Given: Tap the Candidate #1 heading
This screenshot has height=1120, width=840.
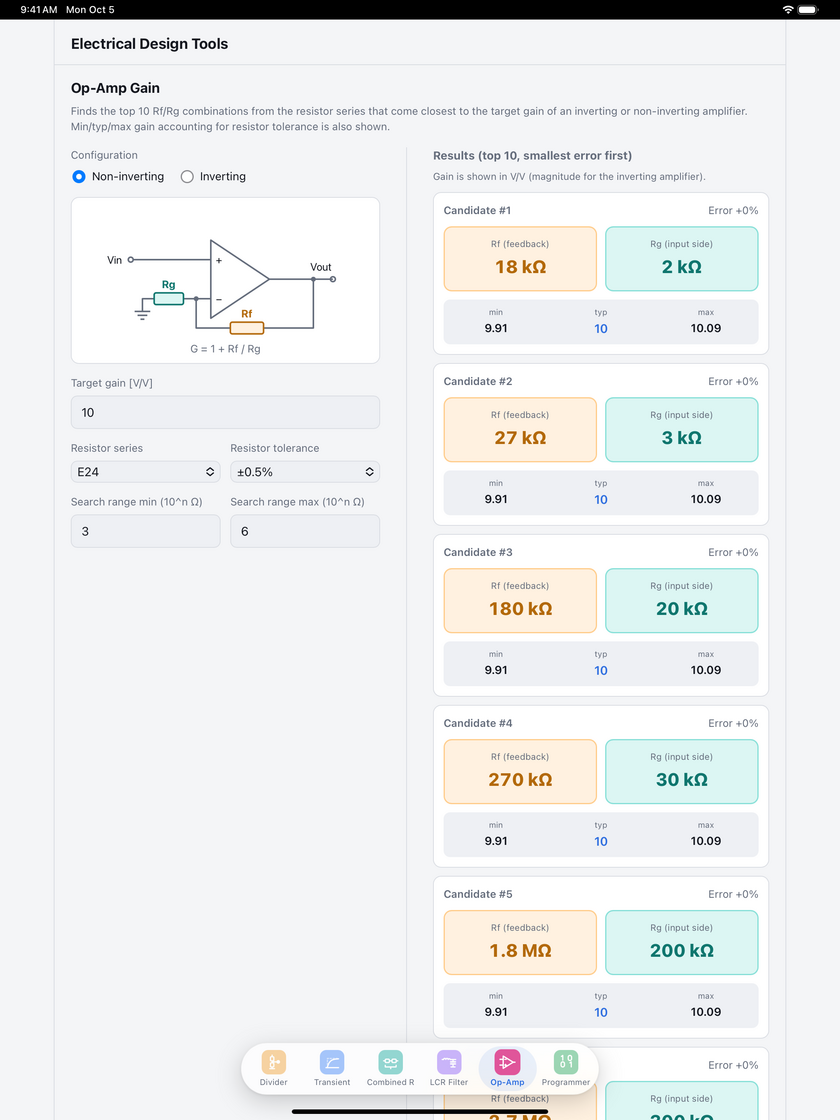Looking at the screenshot, I should point(478,210).
